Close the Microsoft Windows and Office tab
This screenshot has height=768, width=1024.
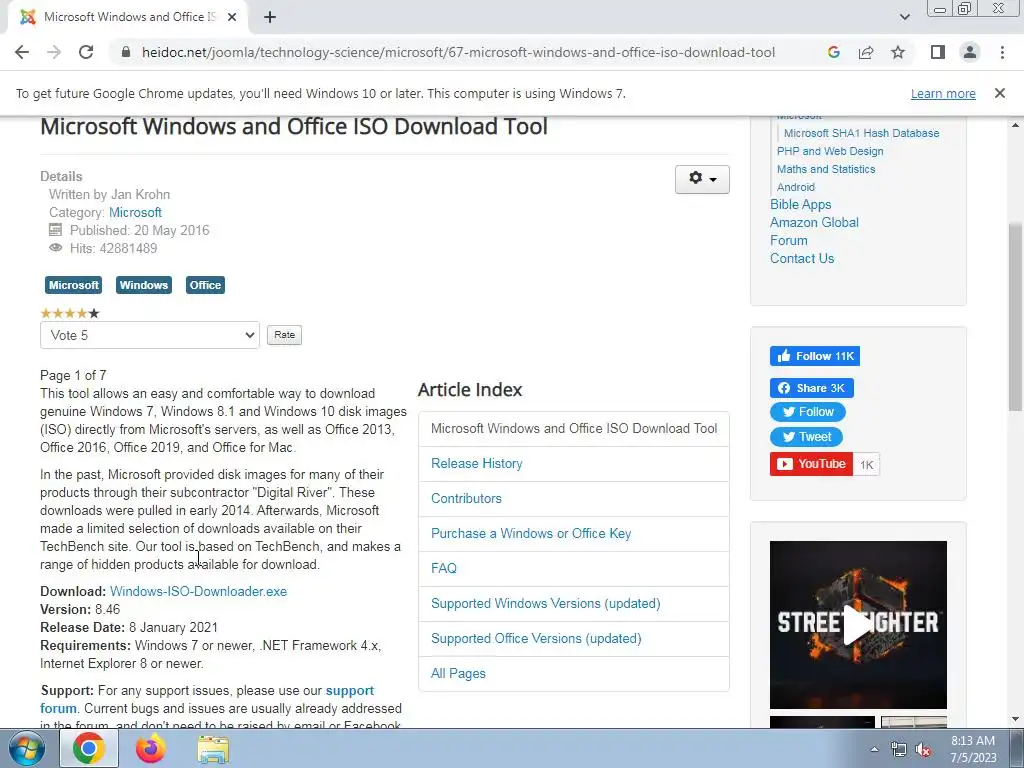[232, 17]
